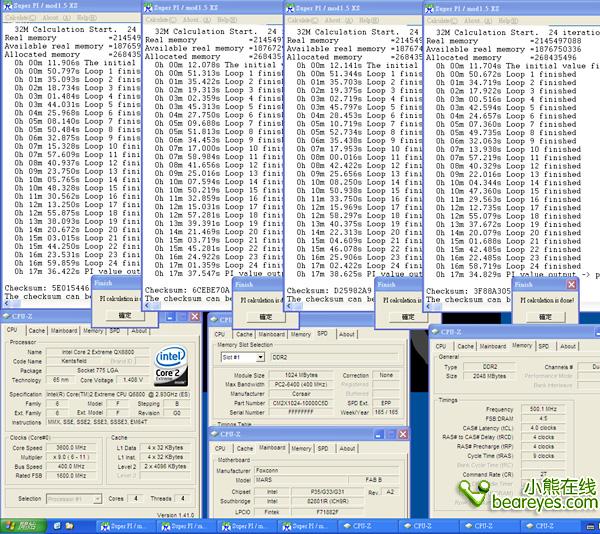Select the Memory tab in CPU-Z SPD window

pyautogui.click(x=301, y=334)
